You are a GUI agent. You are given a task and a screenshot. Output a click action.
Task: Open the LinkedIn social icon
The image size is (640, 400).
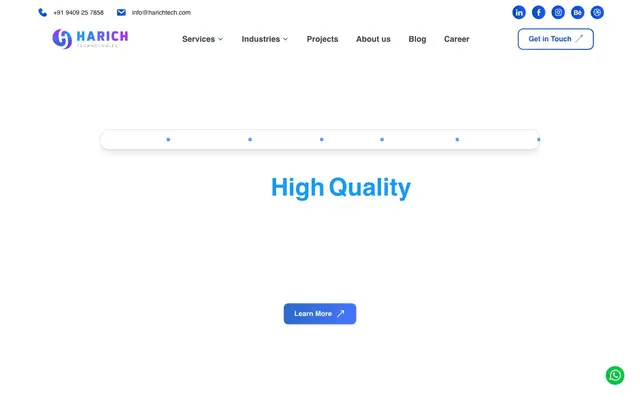tap(519, 12)
